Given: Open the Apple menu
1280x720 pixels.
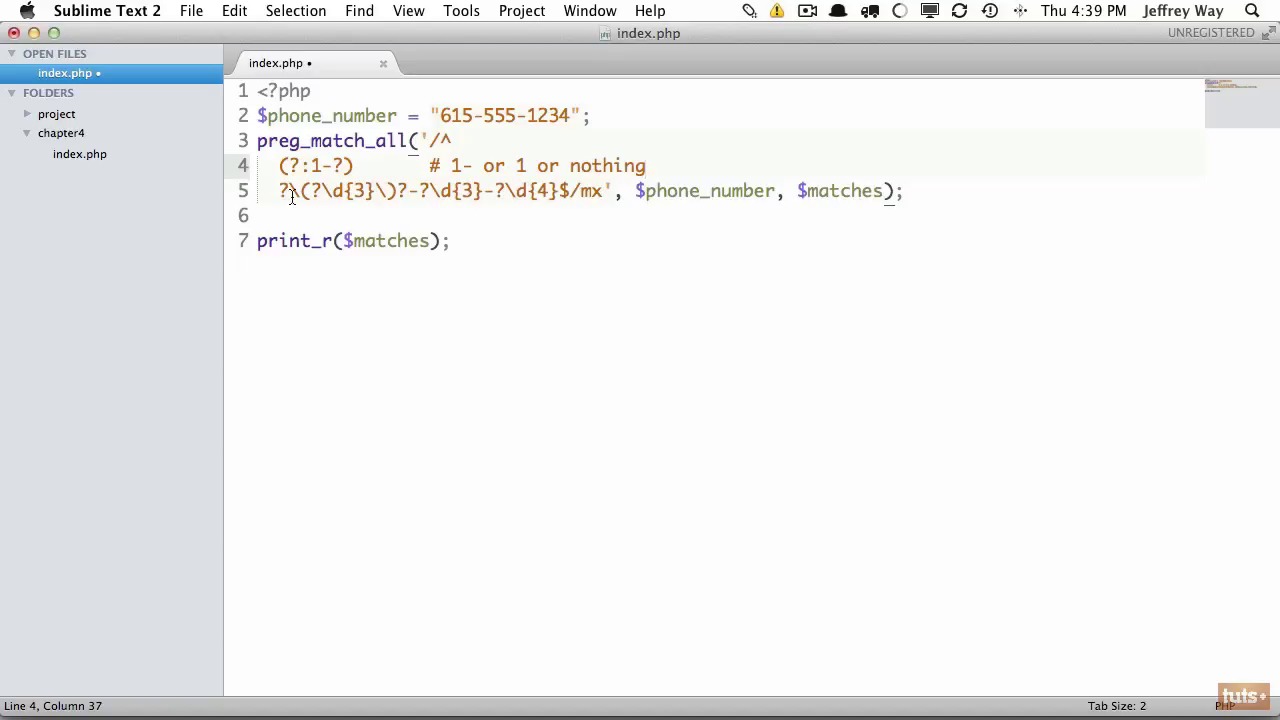Looking at the screenshot, I should (27, 11).
